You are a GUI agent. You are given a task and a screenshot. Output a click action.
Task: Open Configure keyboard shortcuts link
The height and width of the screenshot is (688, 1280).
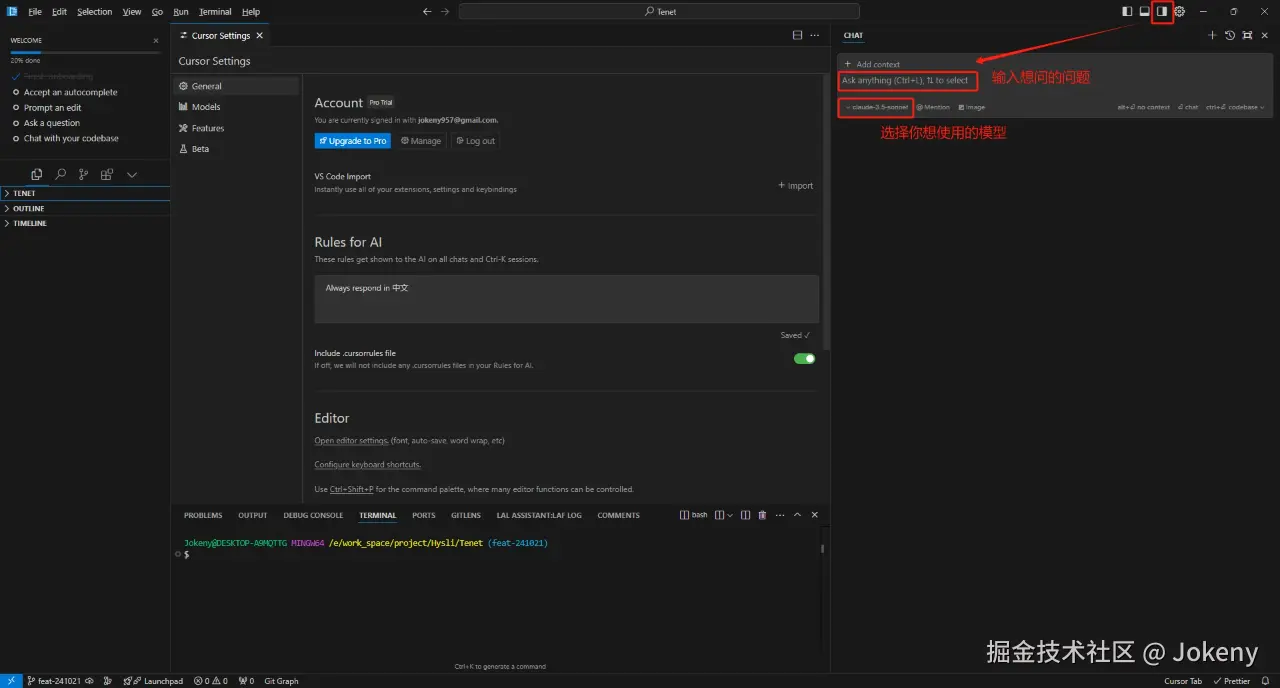[x=368, y=465]
